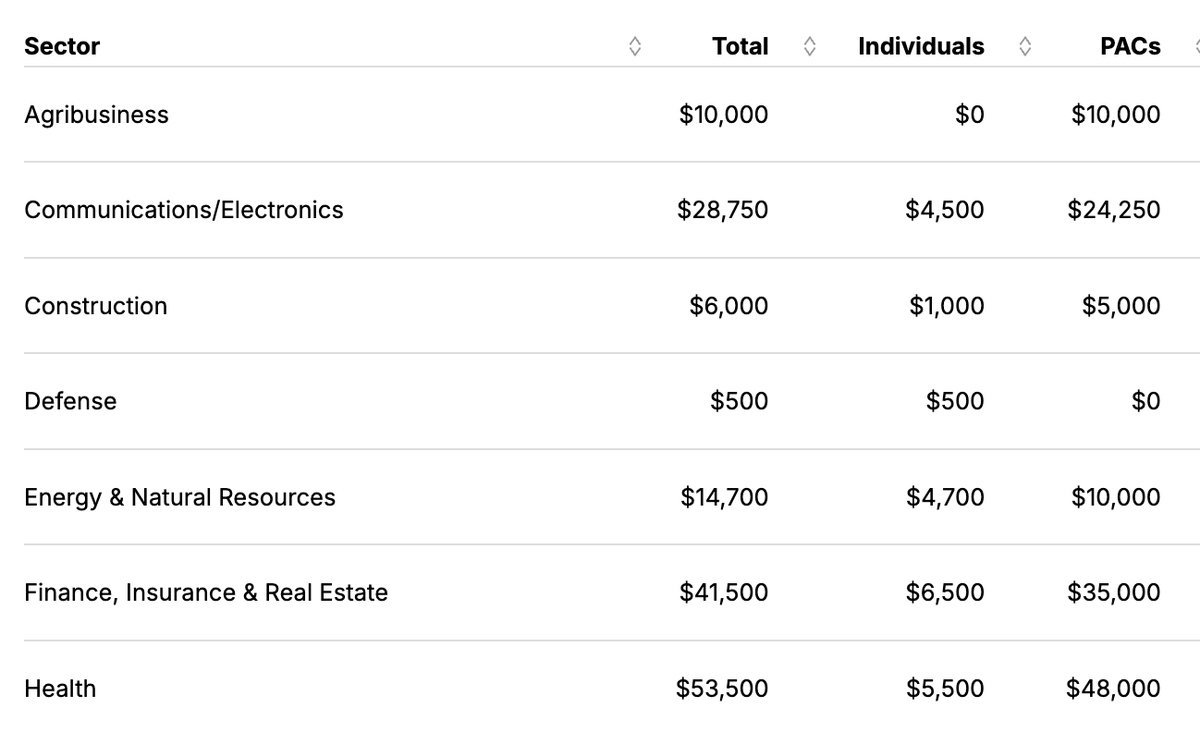This screenshot has width=1200, height=732.
Task: Click the sort arrows right of PACs
Action: click(1196, 46)
